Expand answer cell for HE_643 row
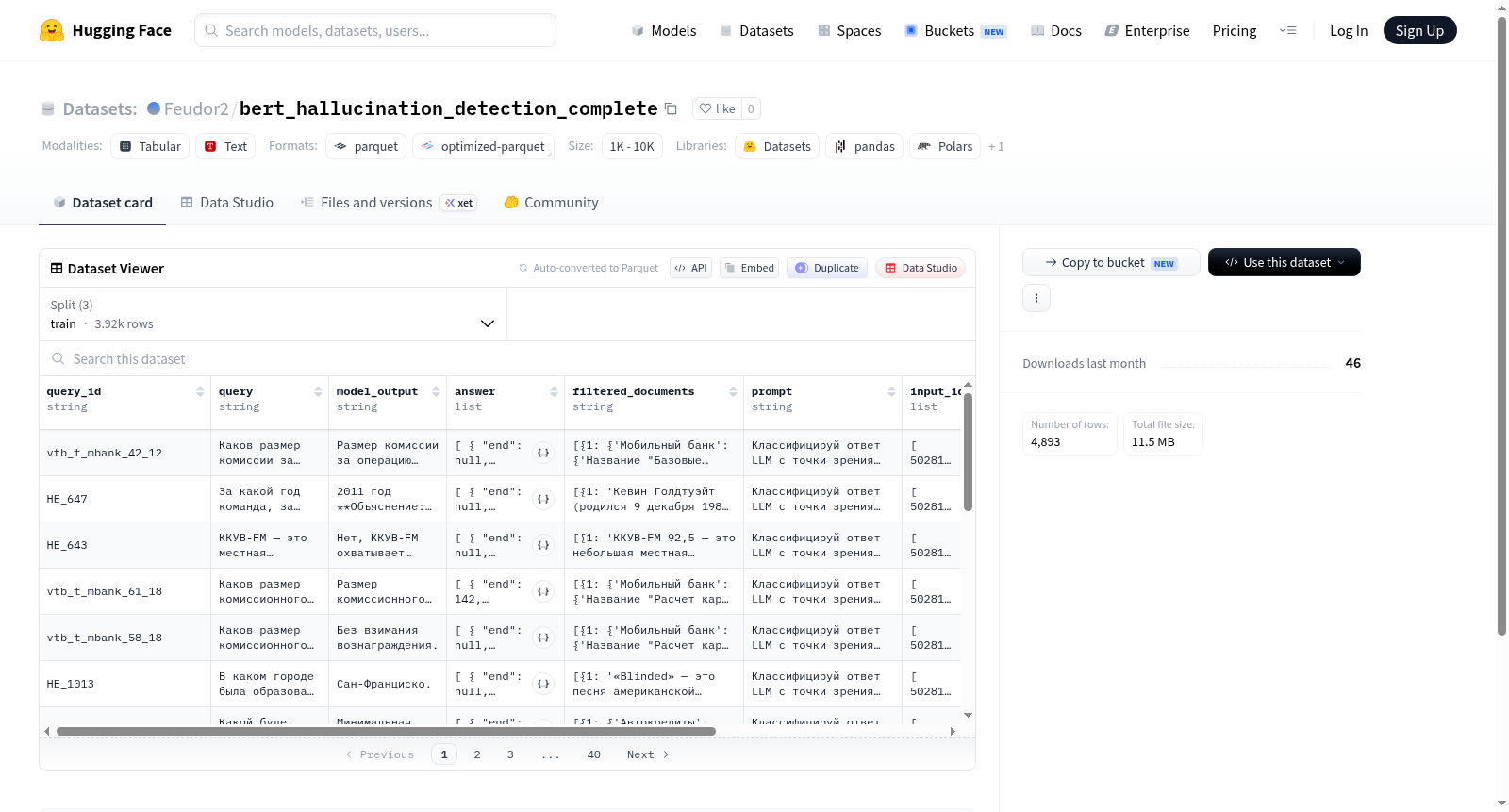Viewport: 1509px width, 812px height. (x=543, y=545)
